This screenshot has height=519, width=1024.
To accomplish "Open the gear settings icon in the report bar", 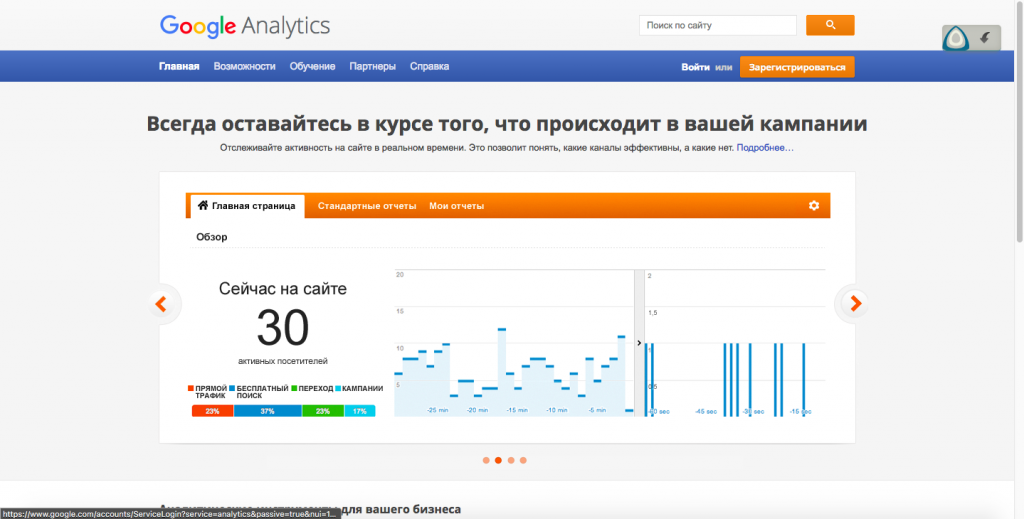I will pyautogui.click(x=814, y=206).
